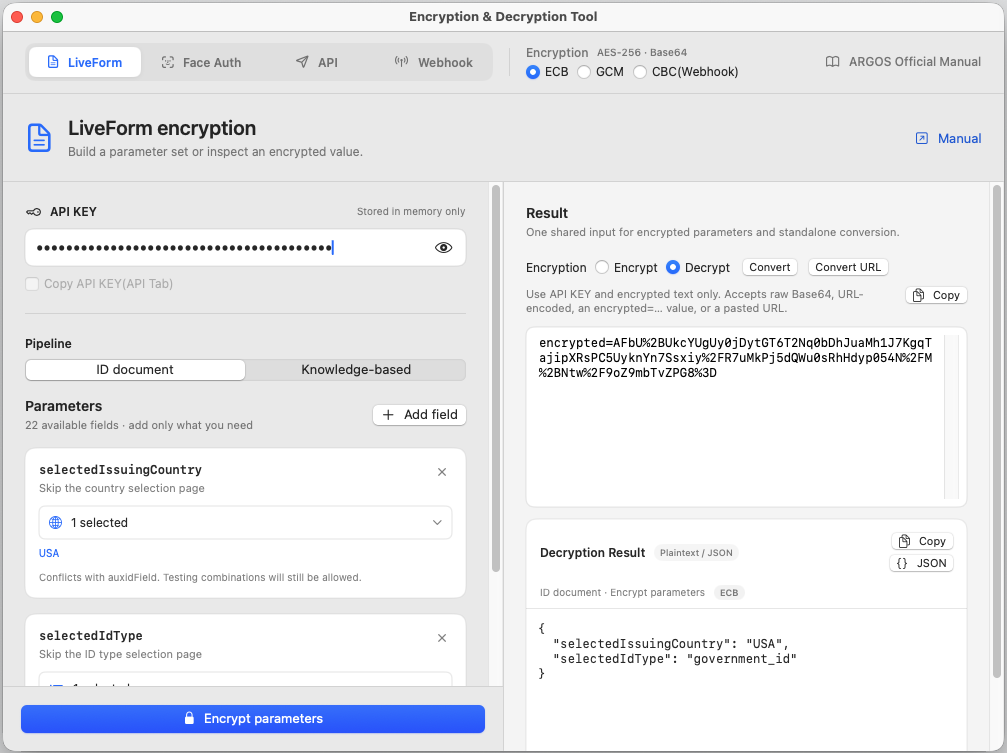
Task: Click the plus icon on Add field
Action: coord(388,415)
